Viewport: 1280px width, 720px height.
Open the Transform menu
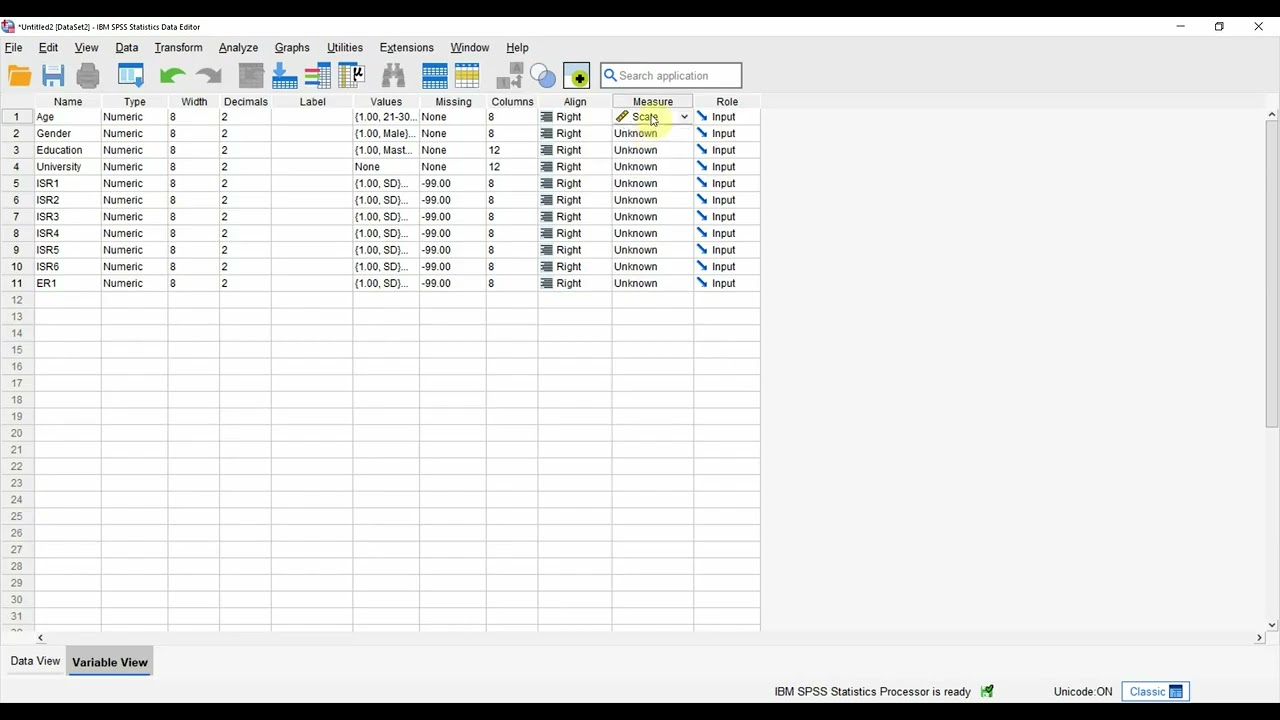click(x=179, y=48)
